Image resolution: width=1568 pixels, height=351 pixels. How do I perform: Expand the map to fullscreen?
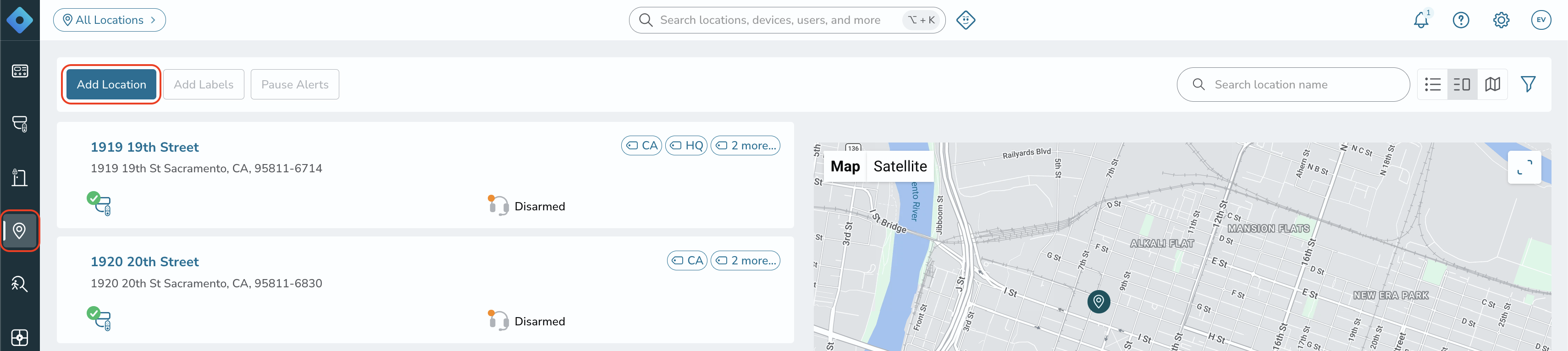1524,167
